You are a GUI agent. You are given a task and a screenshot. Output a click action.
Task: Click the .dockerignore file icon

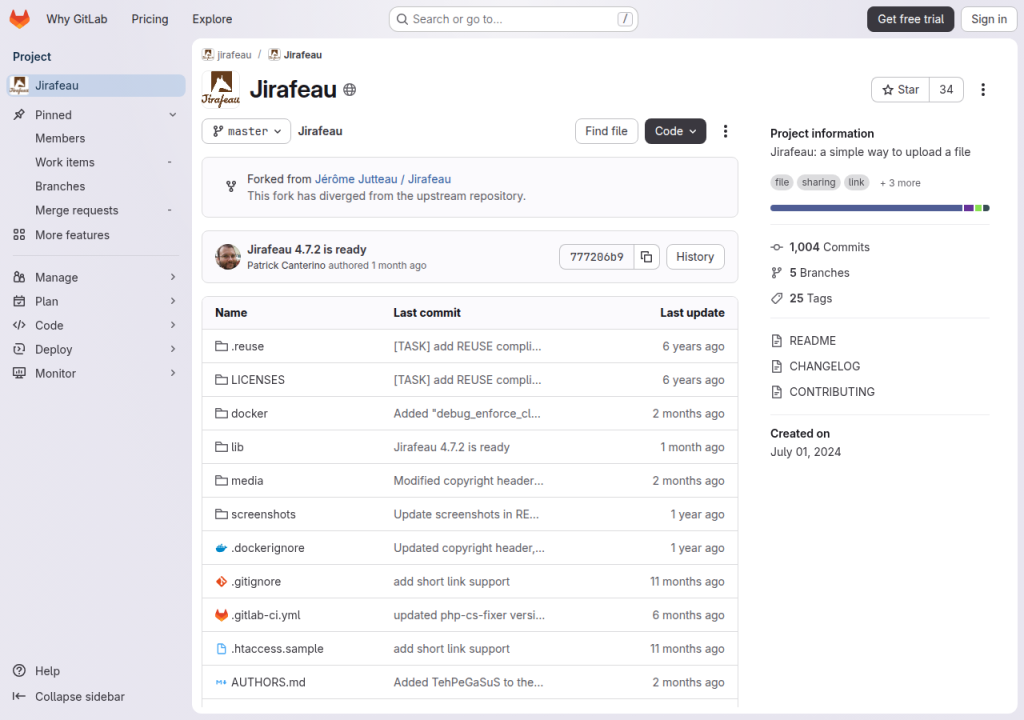[221, 548]
